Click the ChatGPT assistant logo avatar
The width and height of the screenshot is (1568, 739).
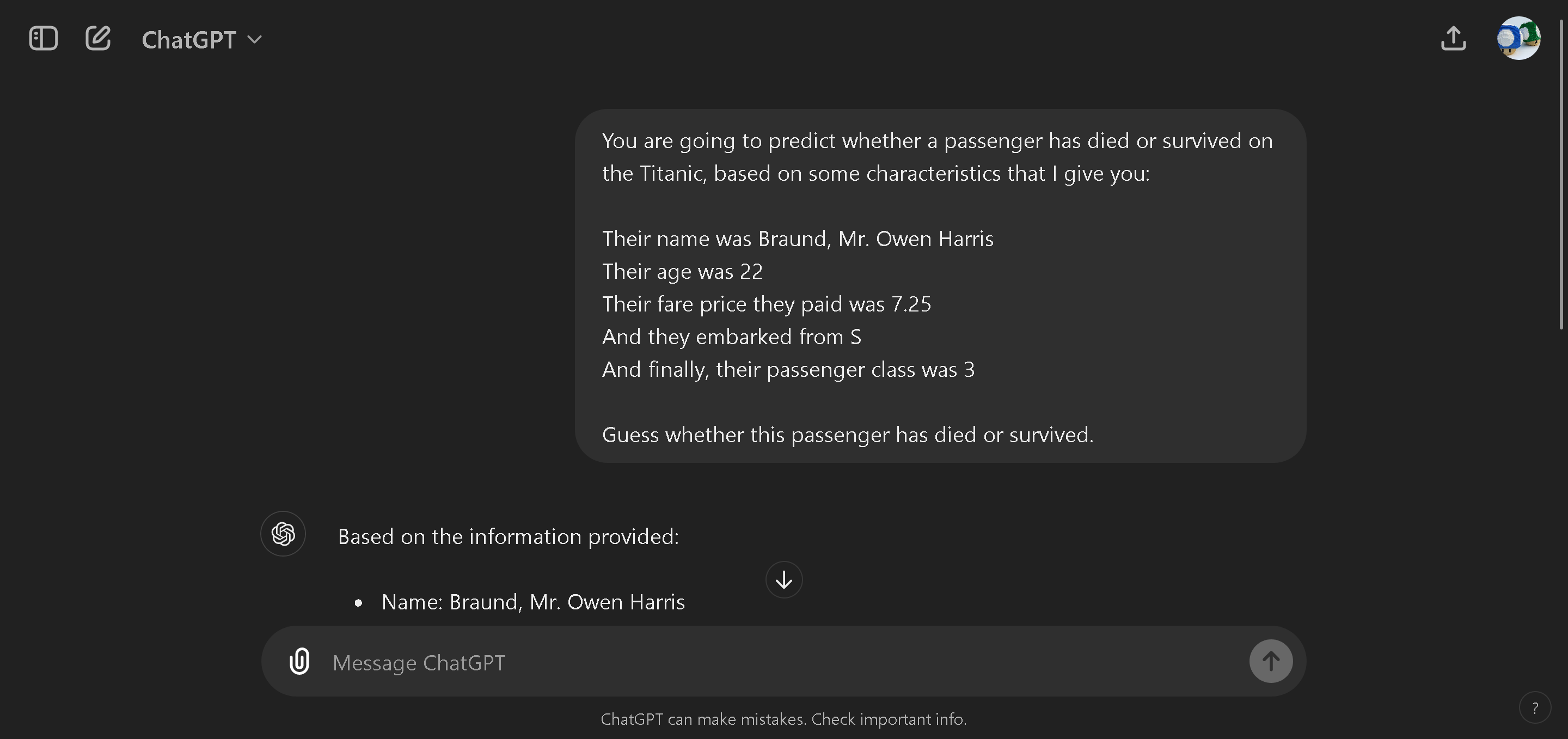pyautogui.click(x=283, y=534)
